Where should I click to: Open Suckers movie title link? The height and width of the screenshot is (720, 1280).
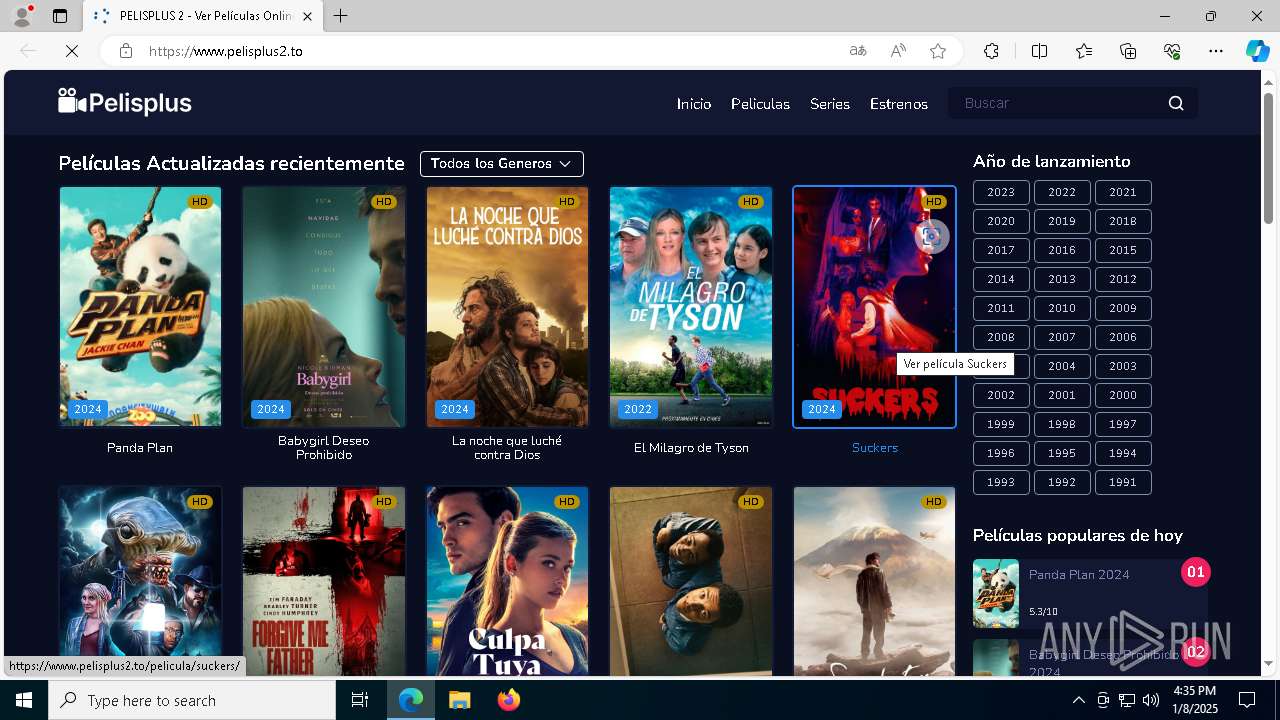875,447
